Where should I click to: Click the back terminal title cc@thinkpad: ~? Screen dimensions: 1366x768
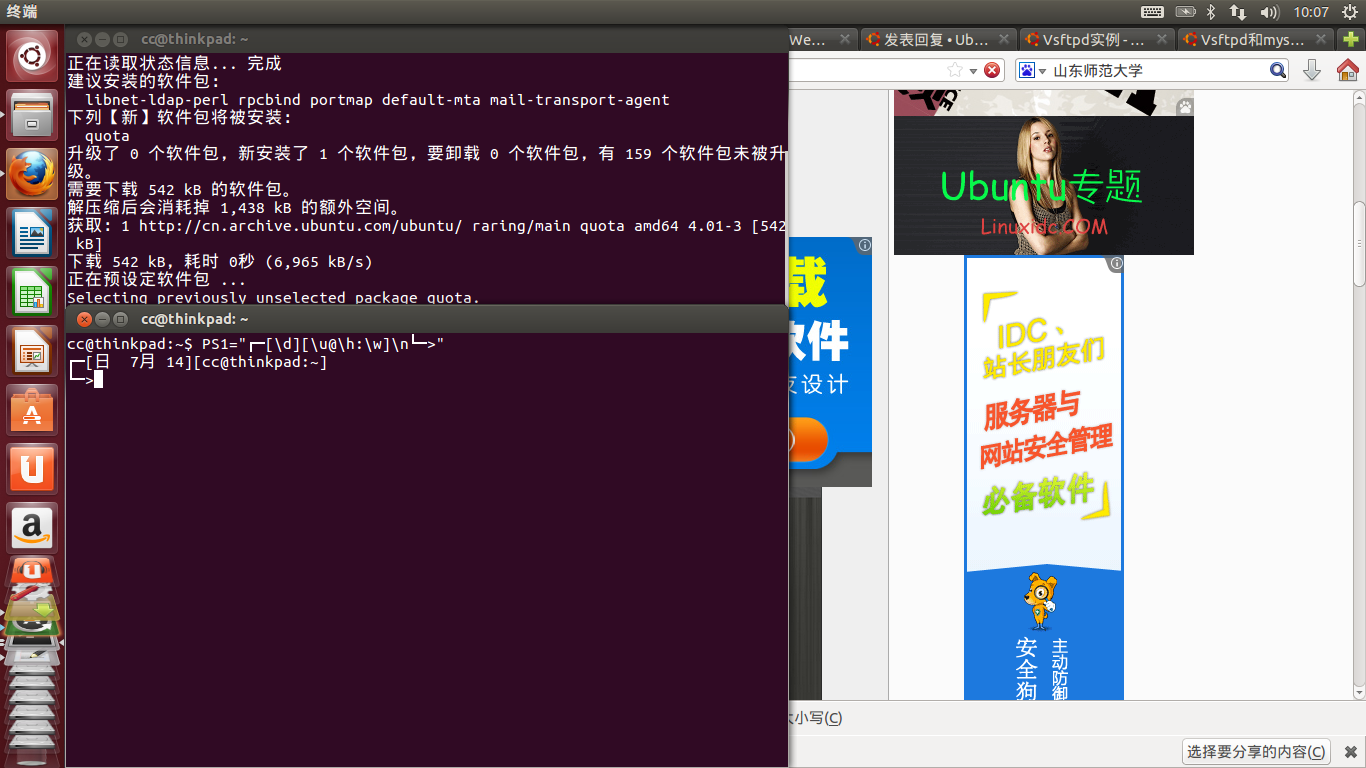[x=195, y=39]
